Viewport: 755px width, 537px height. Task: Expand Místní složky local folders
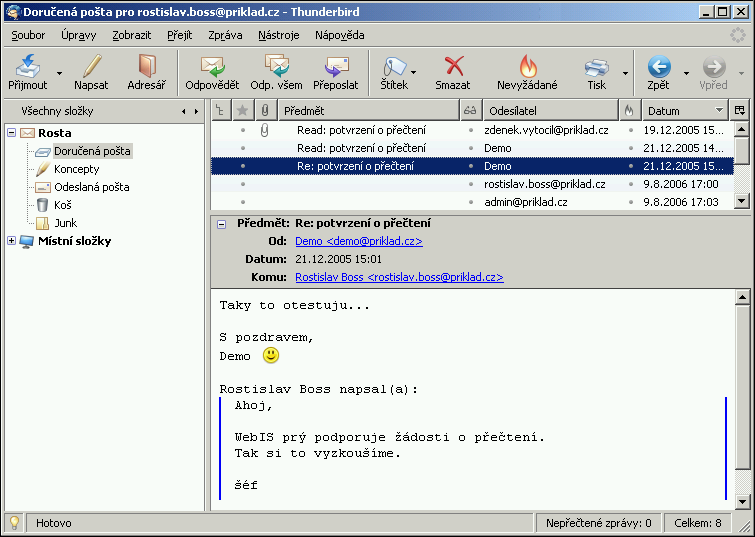[x=11, y=241]
